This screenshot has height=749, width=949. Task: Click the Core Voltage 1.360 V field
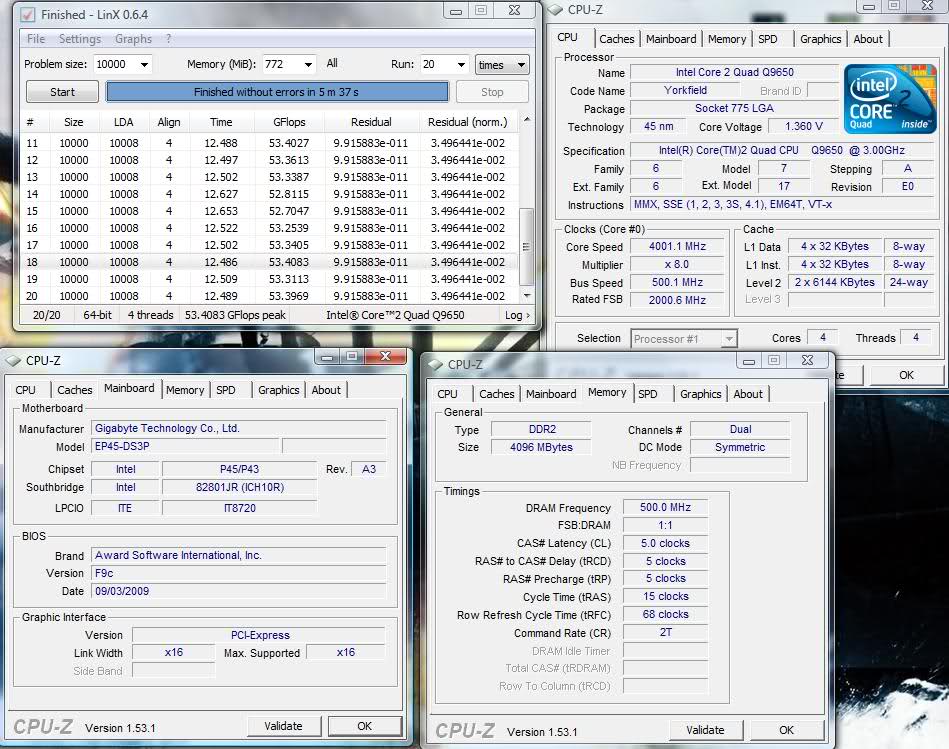point(804,126)
